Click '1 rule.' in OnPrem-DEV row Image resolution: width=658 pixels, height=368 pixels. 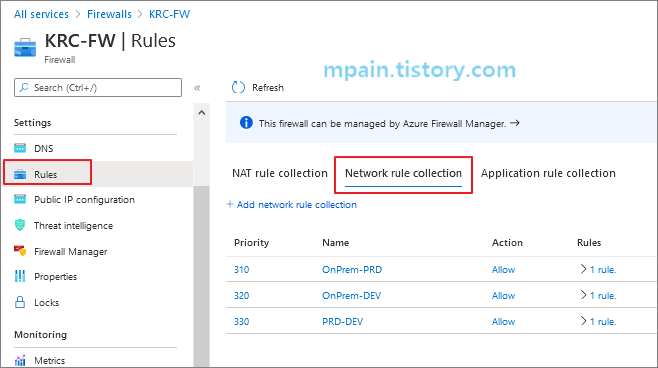tap(603, 295)
